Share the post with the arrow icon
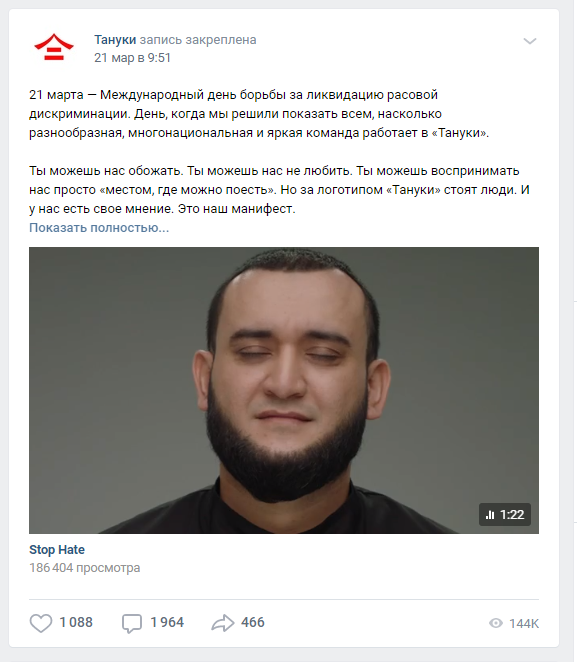This screenshot has width=577, height=662. pos(222,623)
